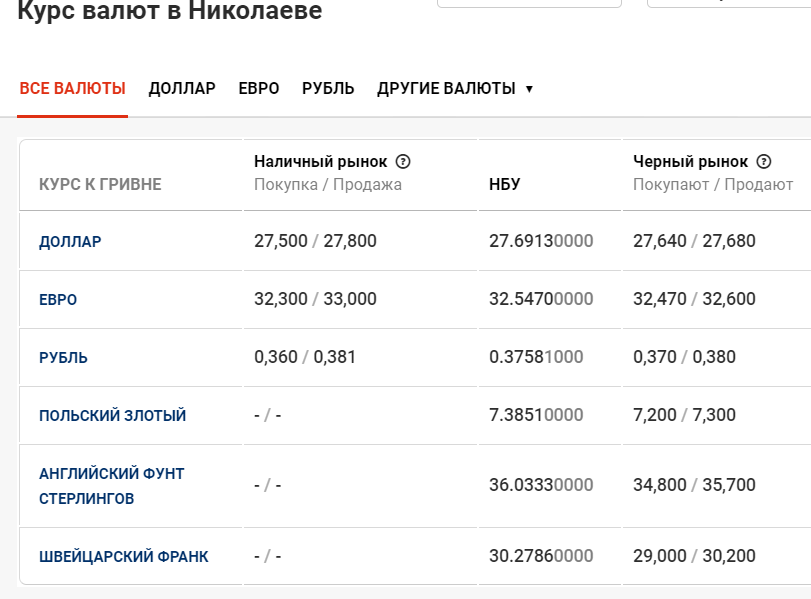Viewport: 811px width, 599px height.
Task: Click the Наличный рынок column header
Action: coord(321,162)
